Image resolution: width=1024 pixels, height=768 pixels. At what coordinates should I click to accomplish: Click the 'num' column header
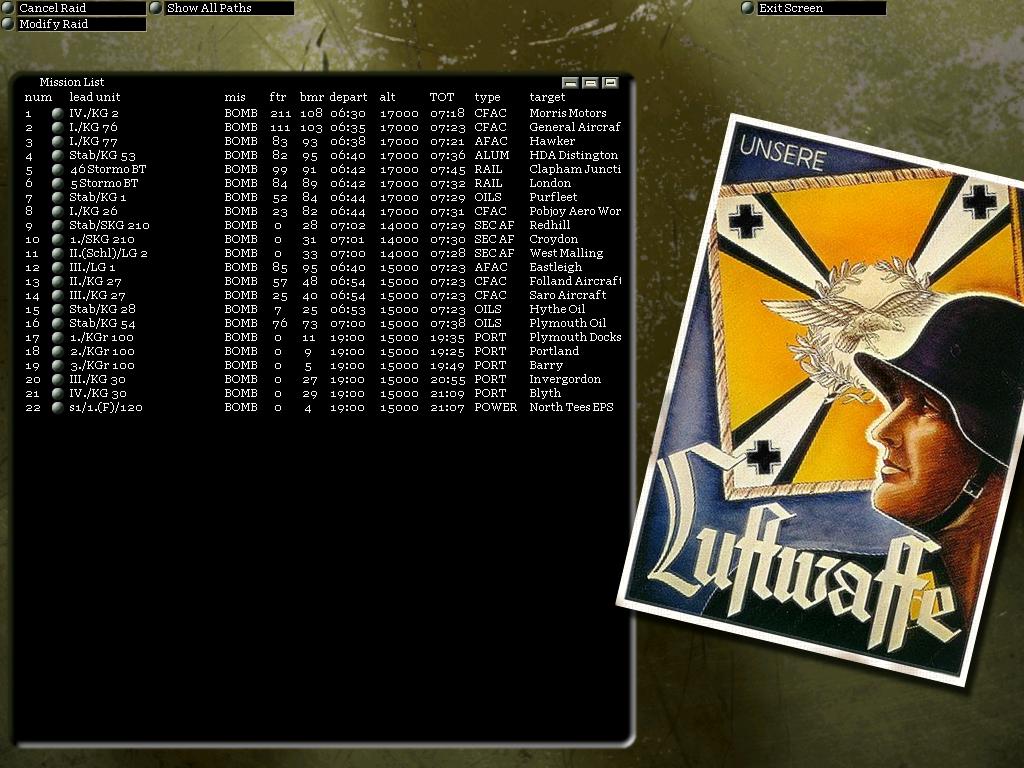(x=39, y=97)
